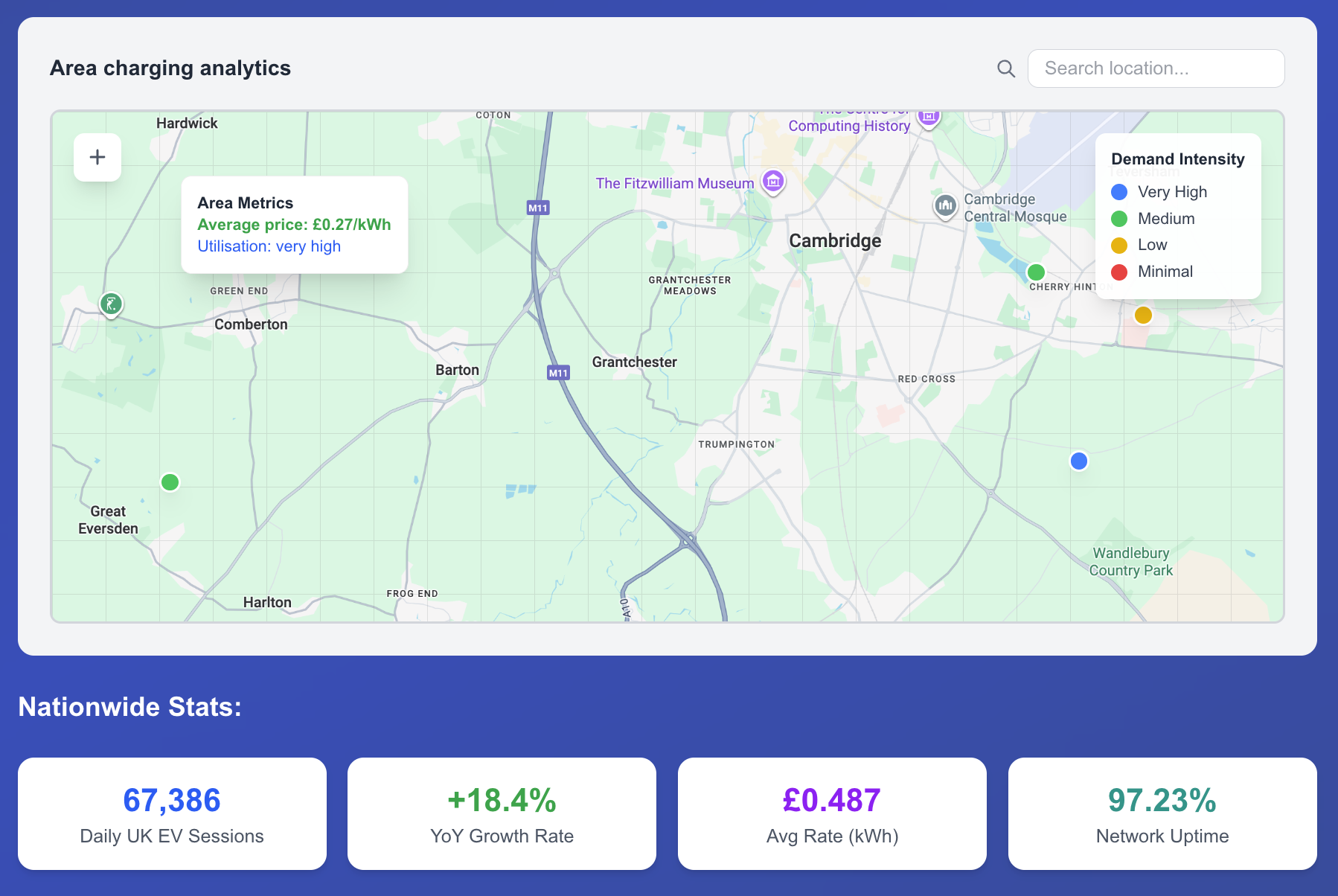Click the Fitzwilliam Museum text label
This screenshot has width=1338, height=896.
click(674, 183)
